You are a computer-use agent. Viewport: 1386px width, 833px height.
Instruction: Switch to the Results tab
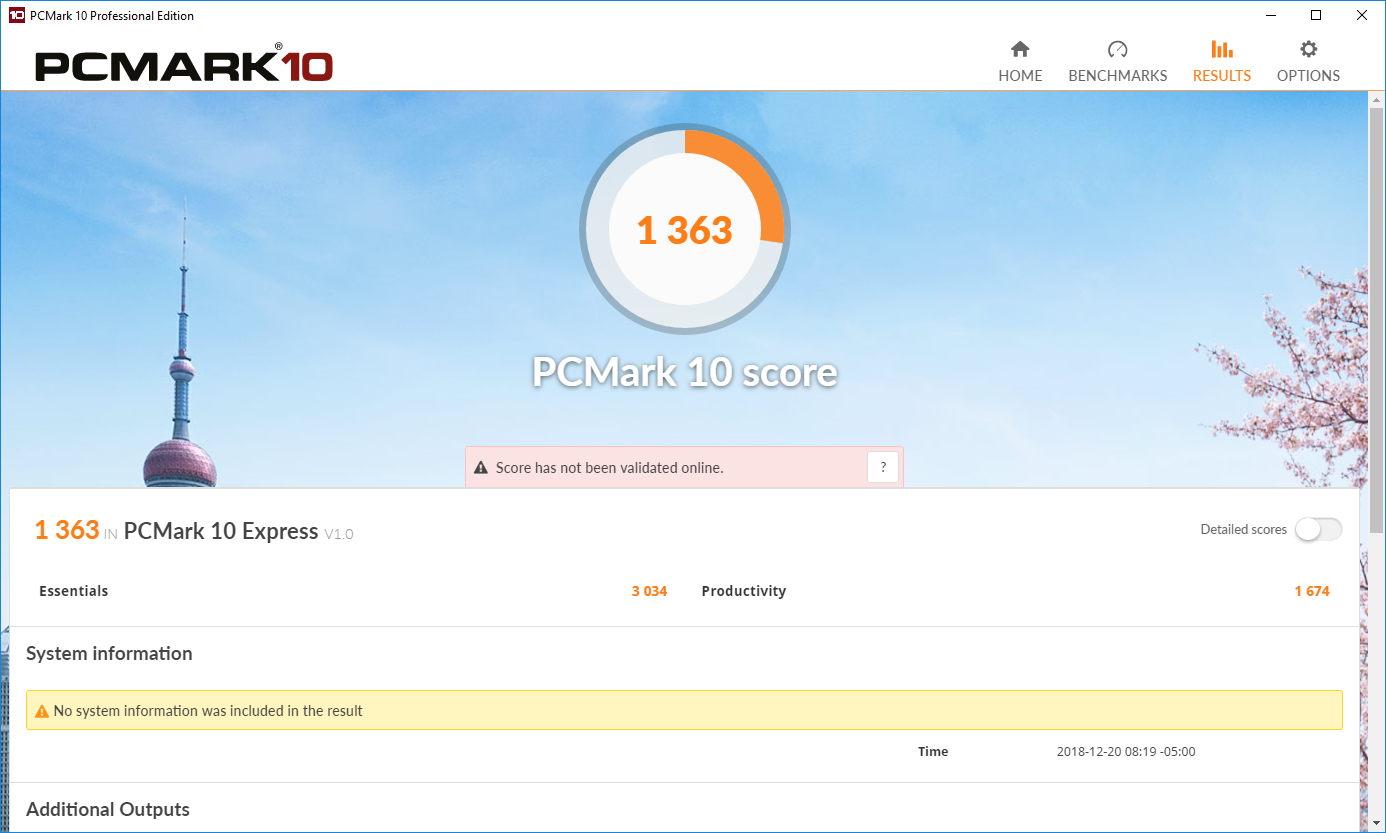coord(1222,62)
